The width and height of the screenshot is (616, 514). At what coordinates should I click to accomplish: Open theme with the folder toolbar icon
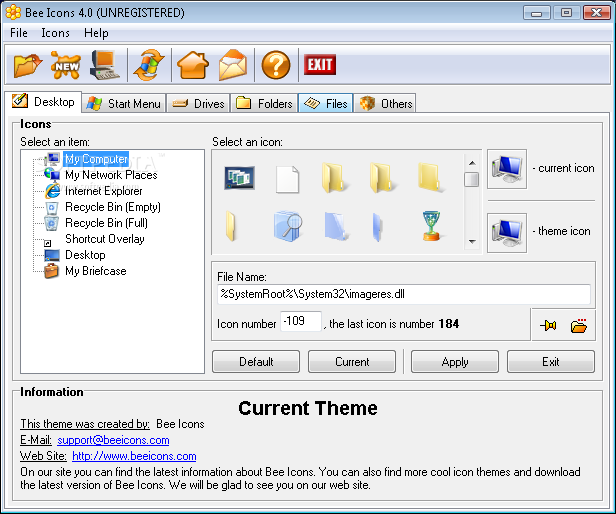click(x=28, y=65)
